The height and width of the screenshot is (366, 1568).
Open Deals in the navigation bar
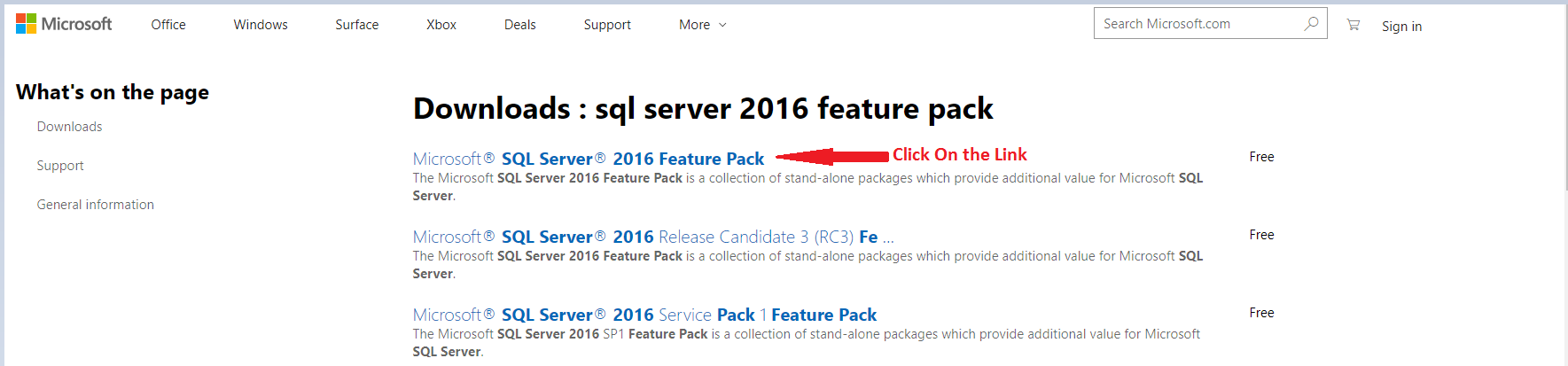[520, 25]
